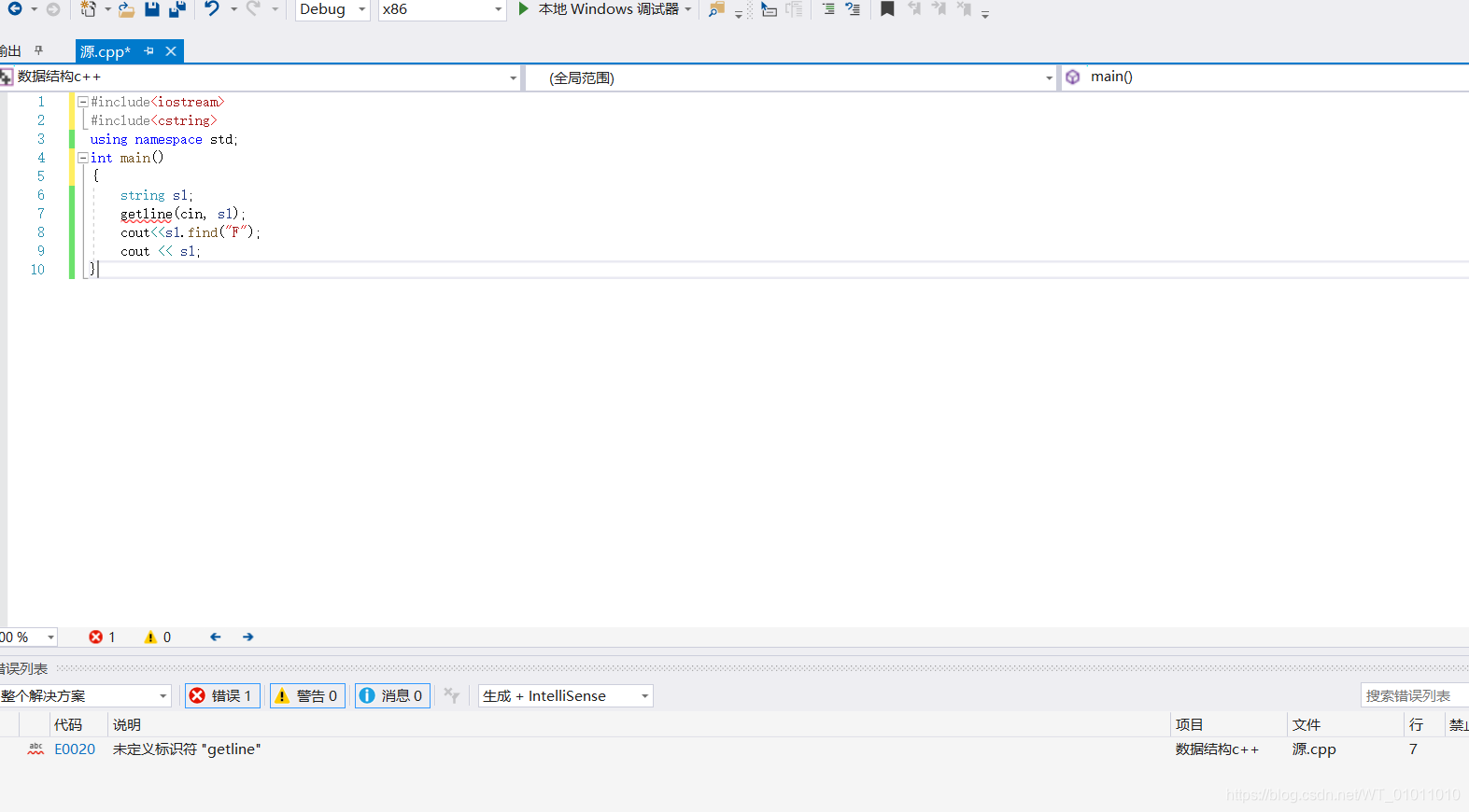This screenshot has width=1469, height=812.
Task: Go to next issue with right arrow
Action: coord(248,637)
